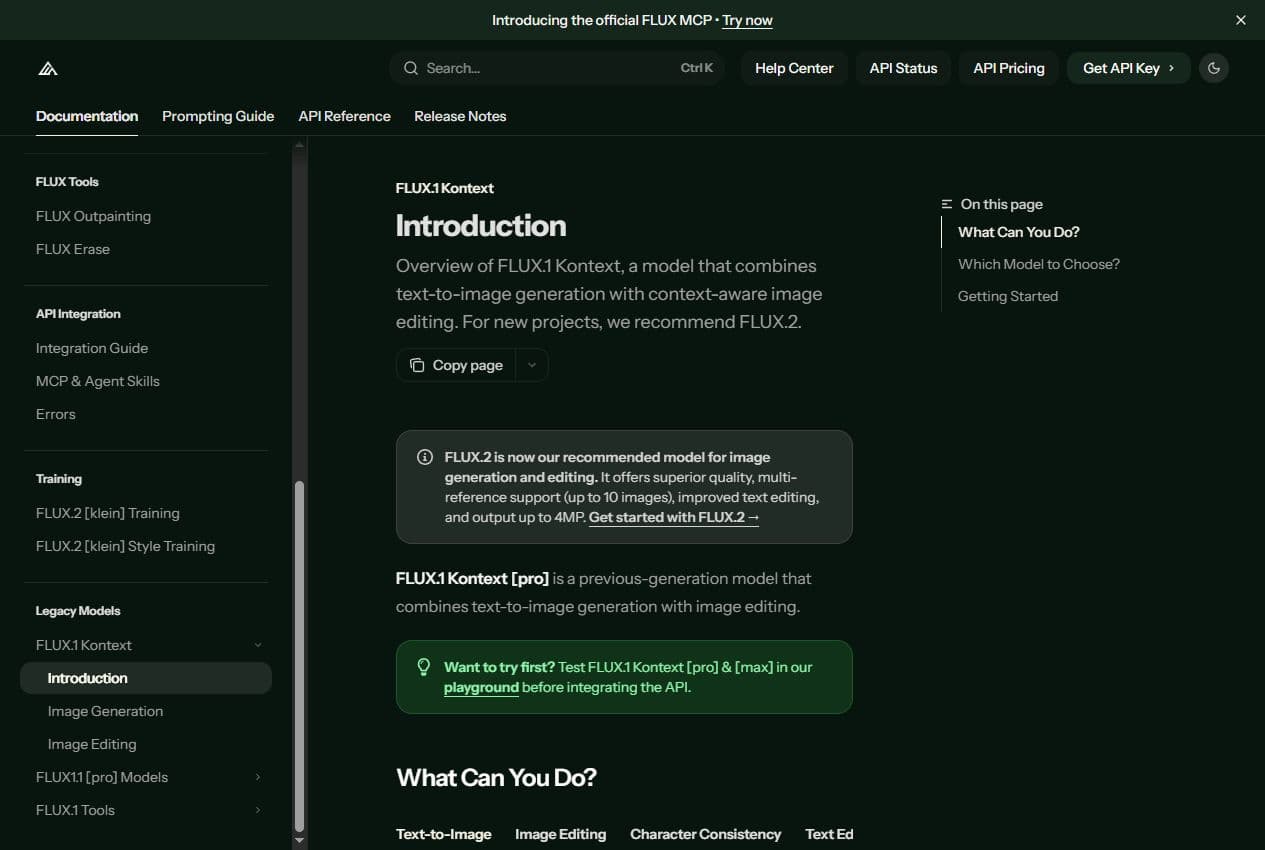Jump to Getting Started section
This screenshot has height=850, width=1265.
[x=1008, y=296]
